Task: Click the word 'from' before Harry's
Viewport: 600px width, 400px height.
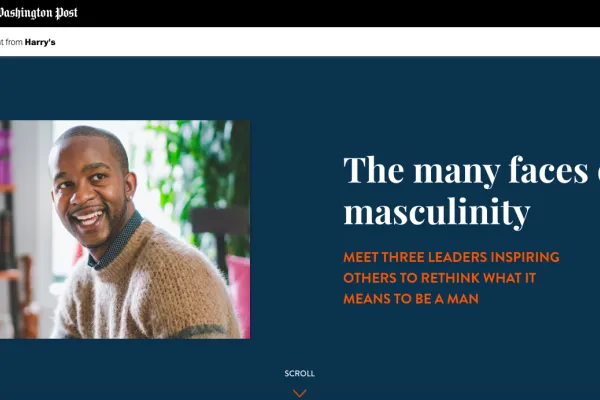Action: 14,42
